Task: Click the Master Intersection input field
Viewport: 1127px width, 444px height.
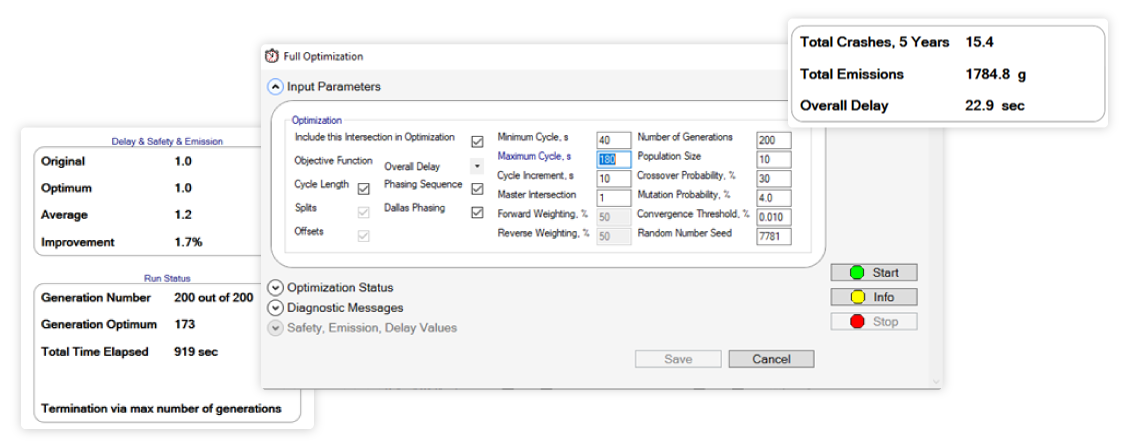Action: [614, 198]
